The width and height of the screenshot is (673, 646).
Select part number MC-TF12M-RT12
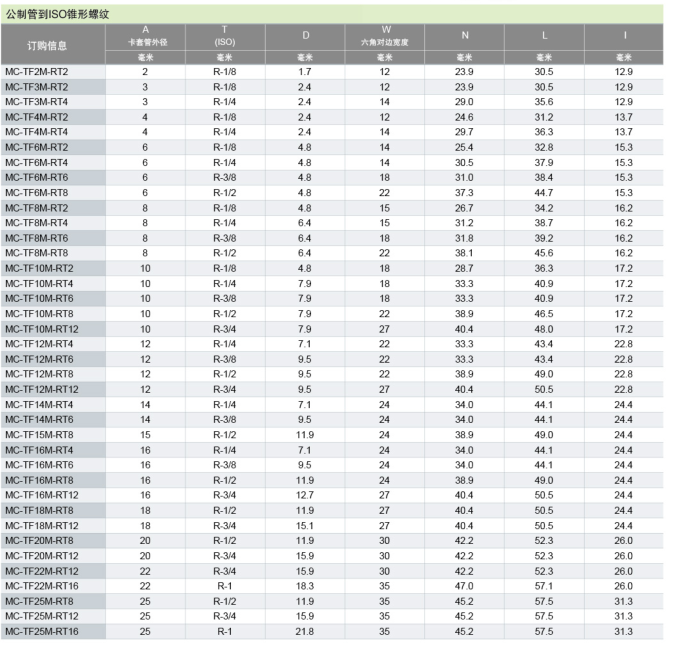click(42, 390)
